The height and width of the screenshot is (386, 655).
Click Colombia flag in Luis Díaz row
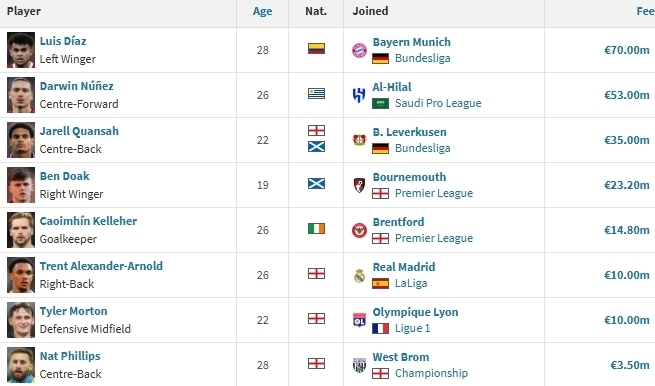click(316, 48)
